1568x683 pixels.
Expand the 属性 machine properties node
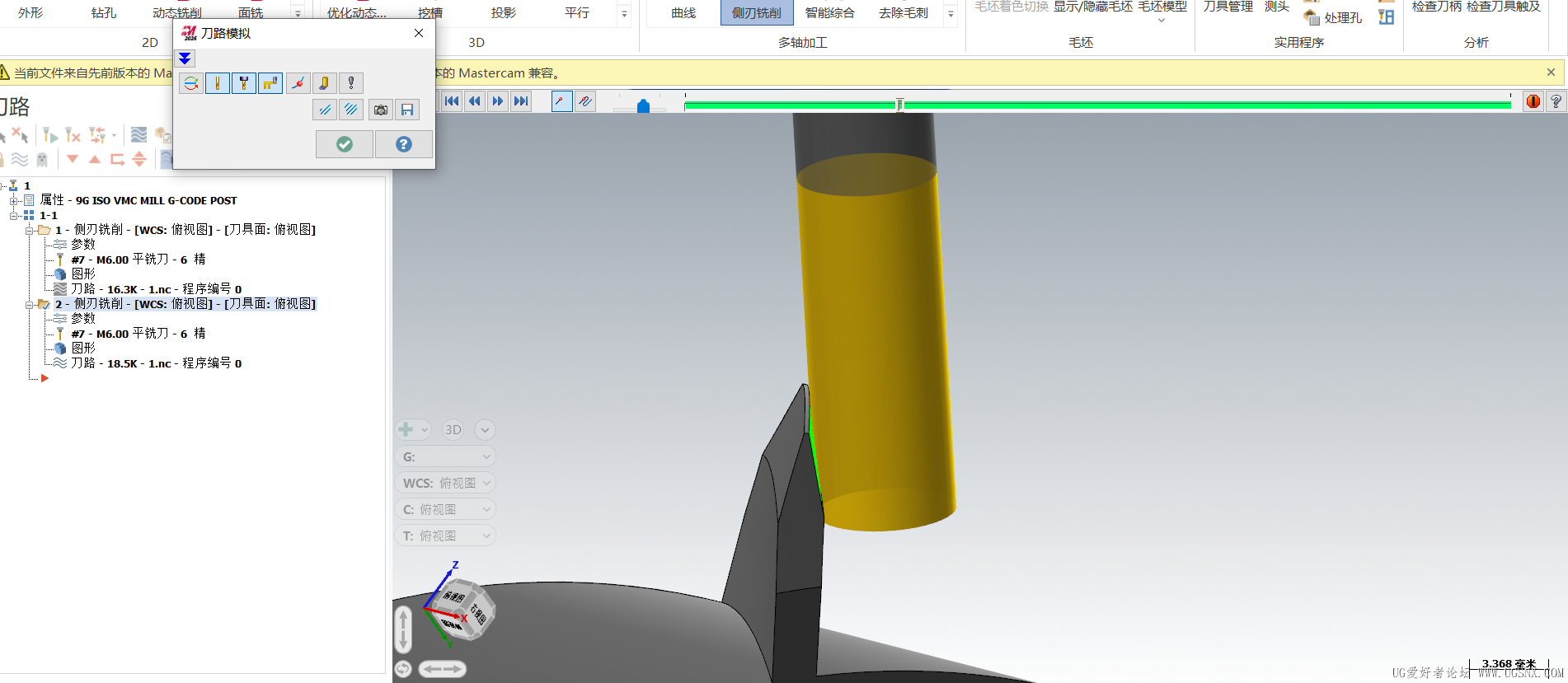coord(14,200)
